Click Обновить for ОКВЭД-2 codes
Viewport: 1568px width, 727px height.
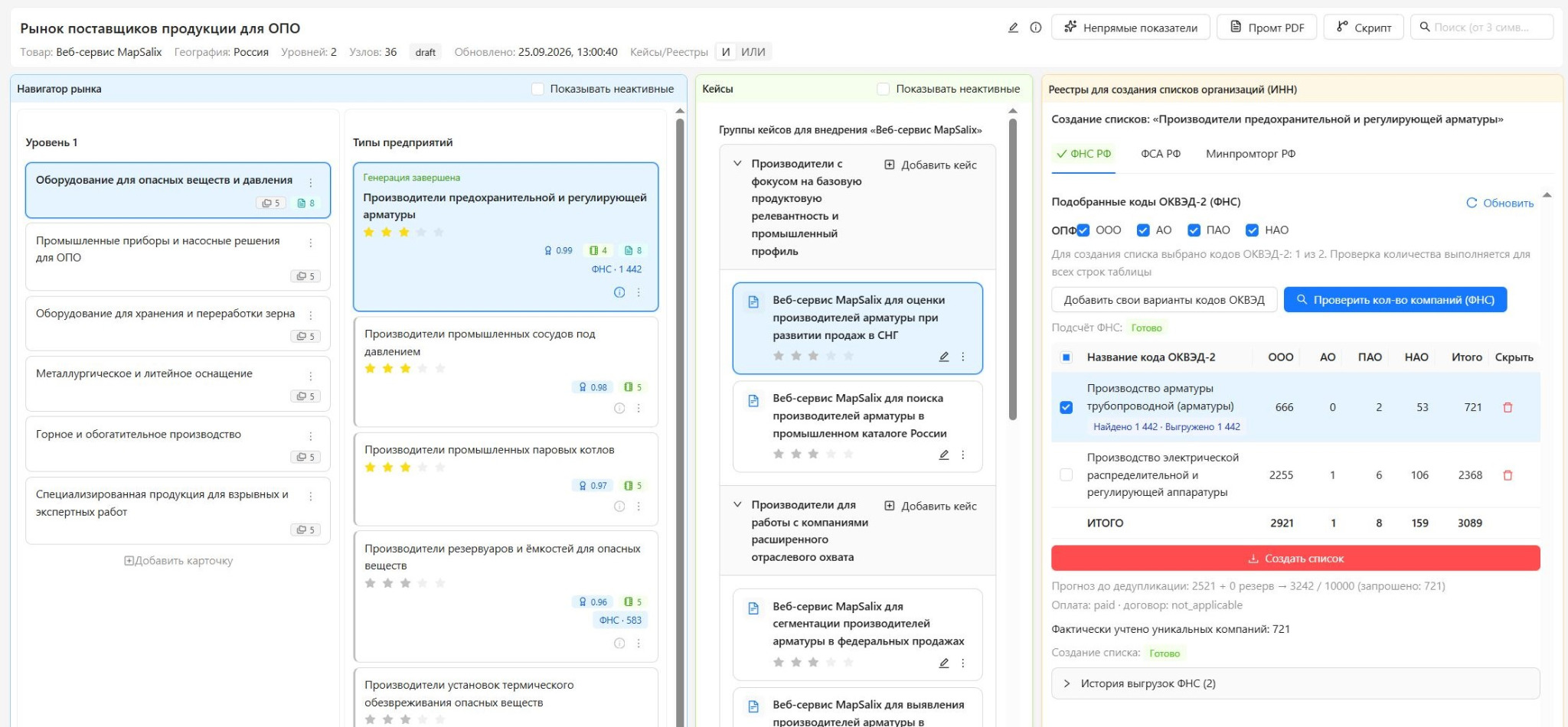(1500, 203)
